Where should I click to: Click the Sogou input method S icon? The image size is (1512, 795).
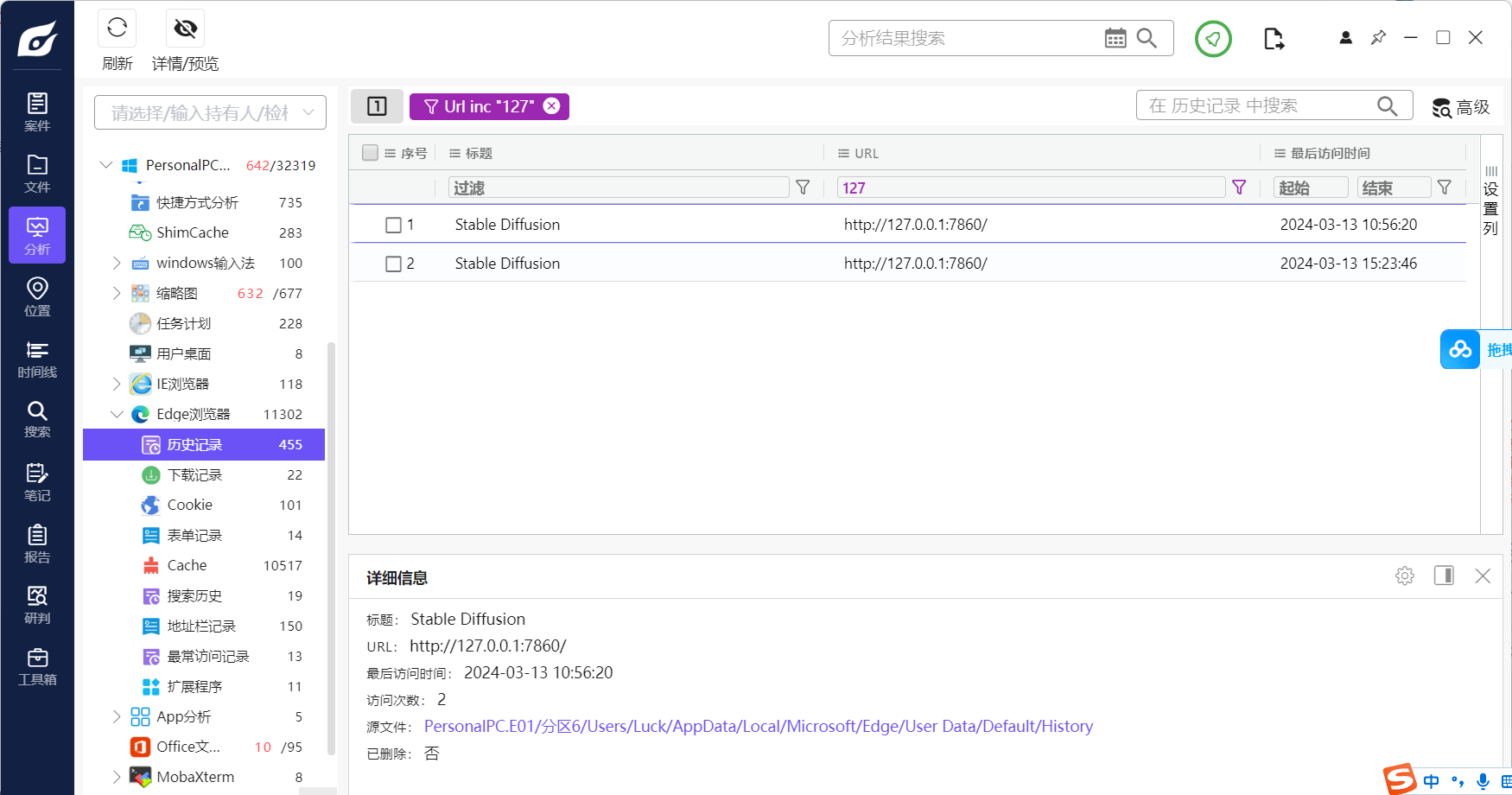pos(1400,779)
